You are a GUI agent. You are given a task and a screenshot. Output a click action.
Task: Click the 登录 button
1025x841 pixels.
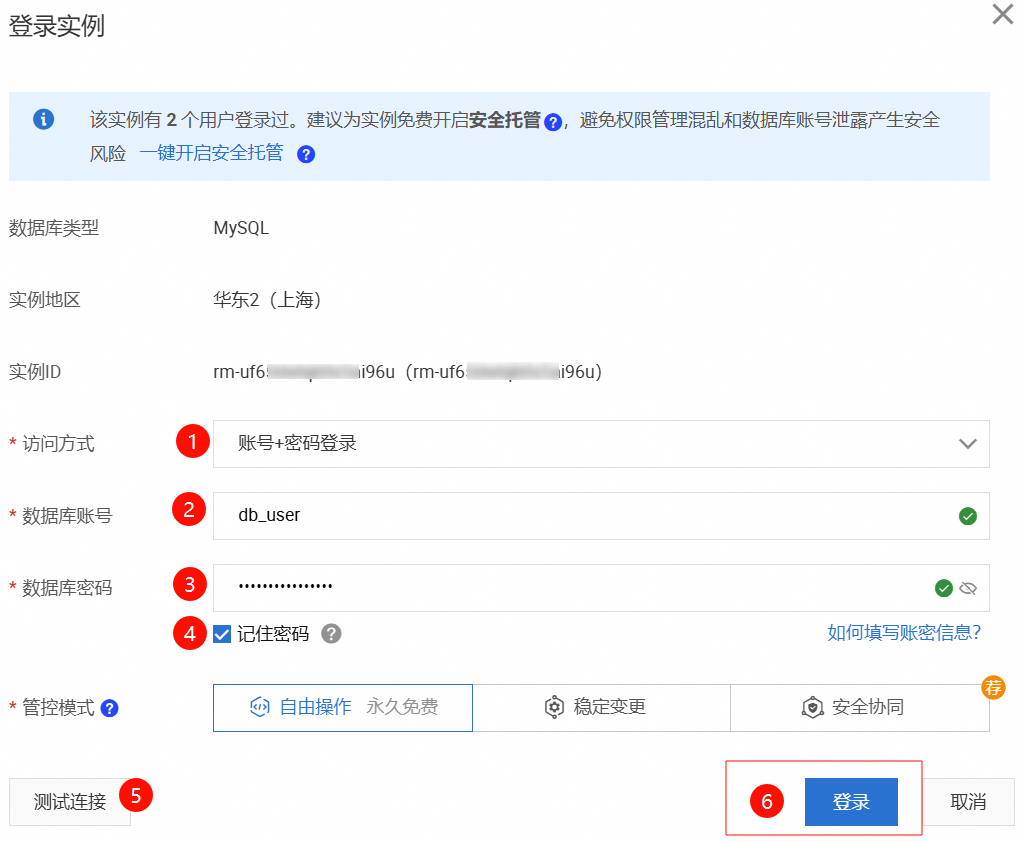tap(851, 802)
